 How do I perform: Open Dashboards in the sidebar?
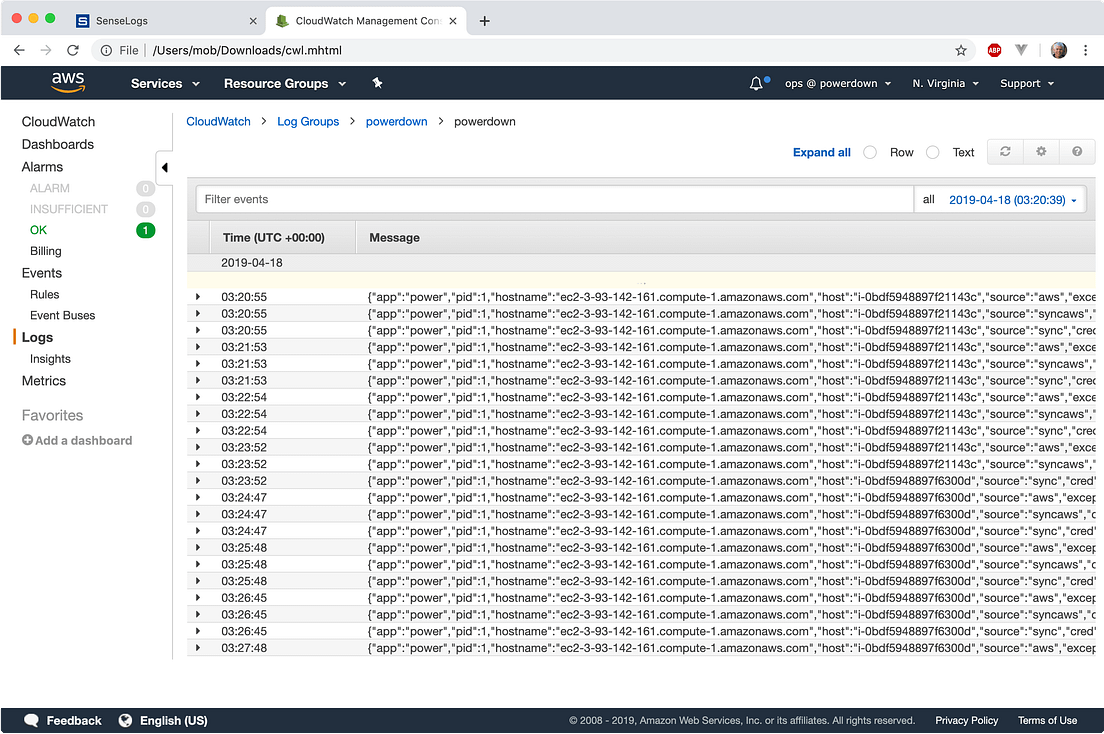[x=58, y=144]
